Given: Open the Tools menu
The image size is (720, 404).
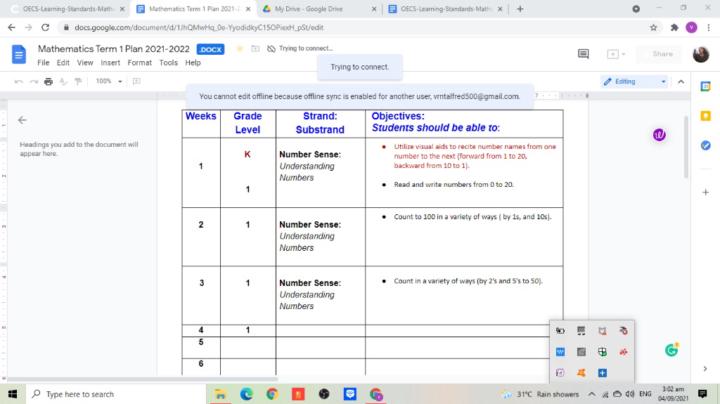Looking at the screenshot, I should pyautogui.click(x=169, y=63).
